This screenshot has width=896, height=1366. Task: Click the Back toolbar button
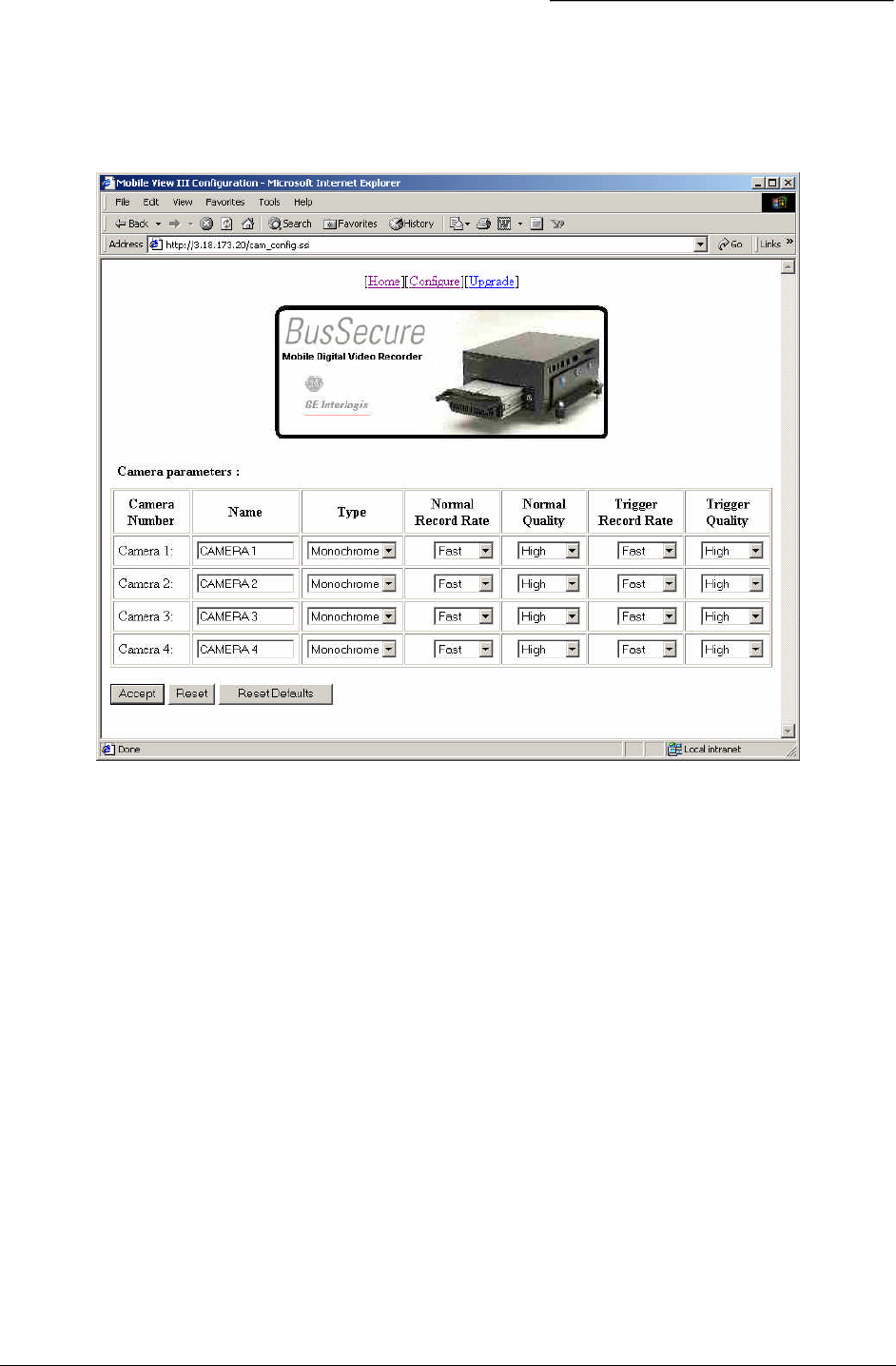click(x=132, y=224)
